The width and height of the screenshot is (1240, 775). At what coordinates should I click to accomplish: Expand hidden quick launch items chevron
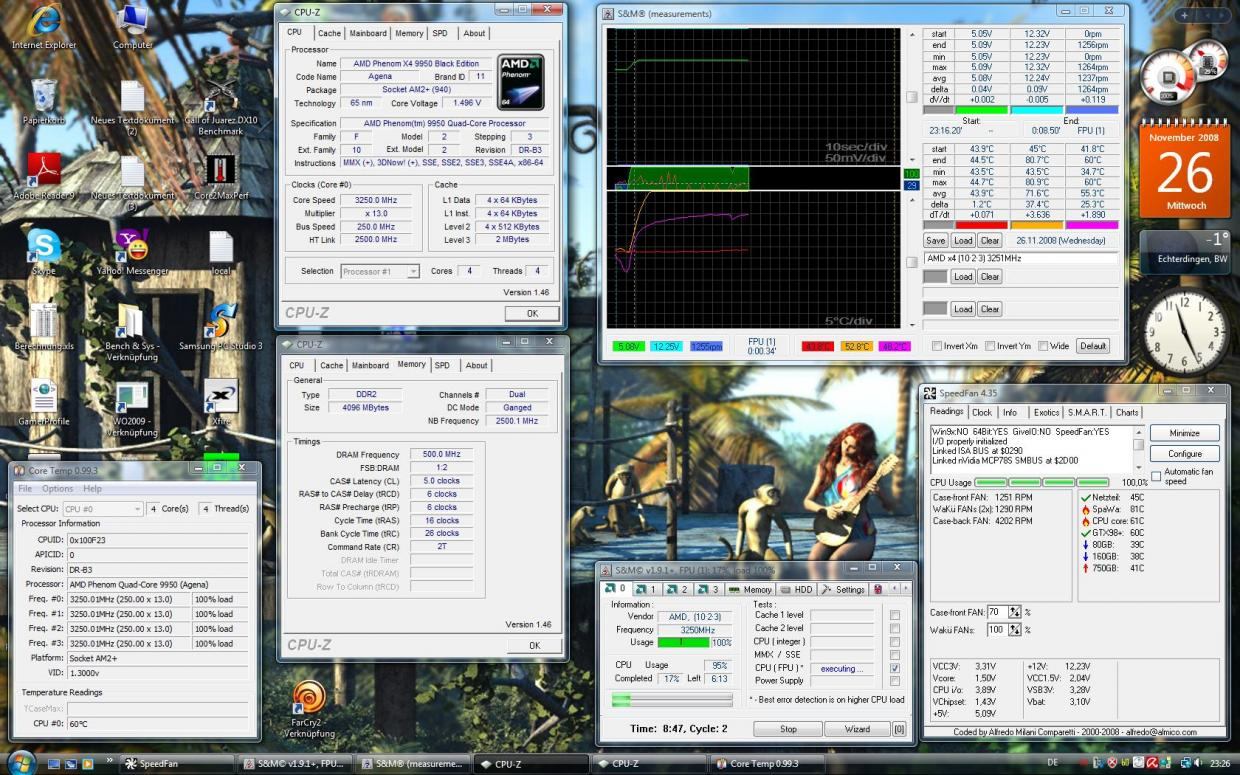109,760
